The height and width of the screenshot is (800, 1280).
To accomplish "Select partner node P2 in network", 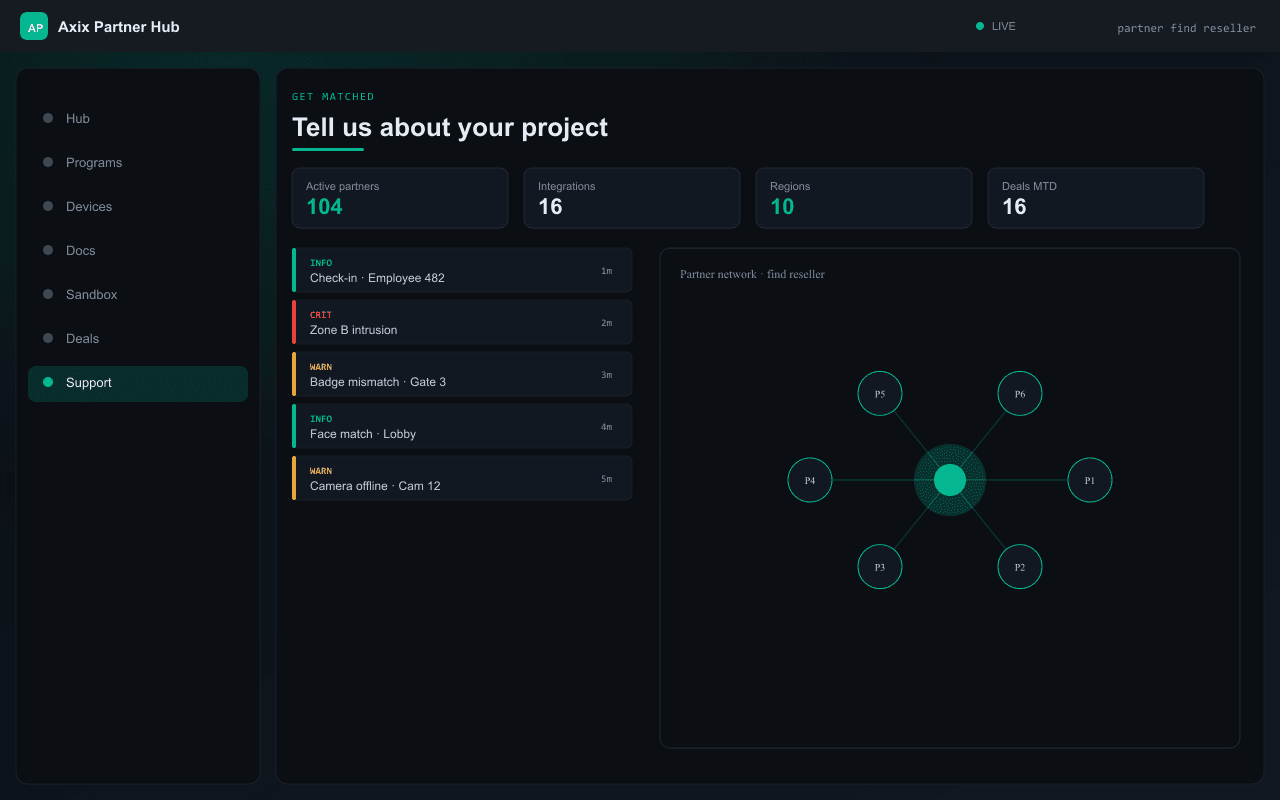I will pyautogui.click(x=1020, y=567).
